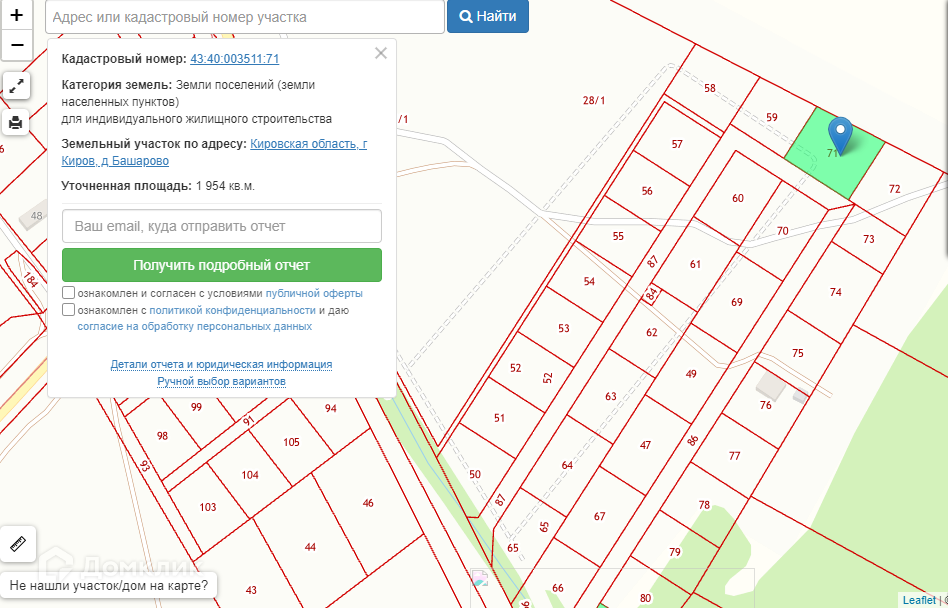Close the parcel information popup
The height and width of the screenshot is (610, 948).
point(381,54)
